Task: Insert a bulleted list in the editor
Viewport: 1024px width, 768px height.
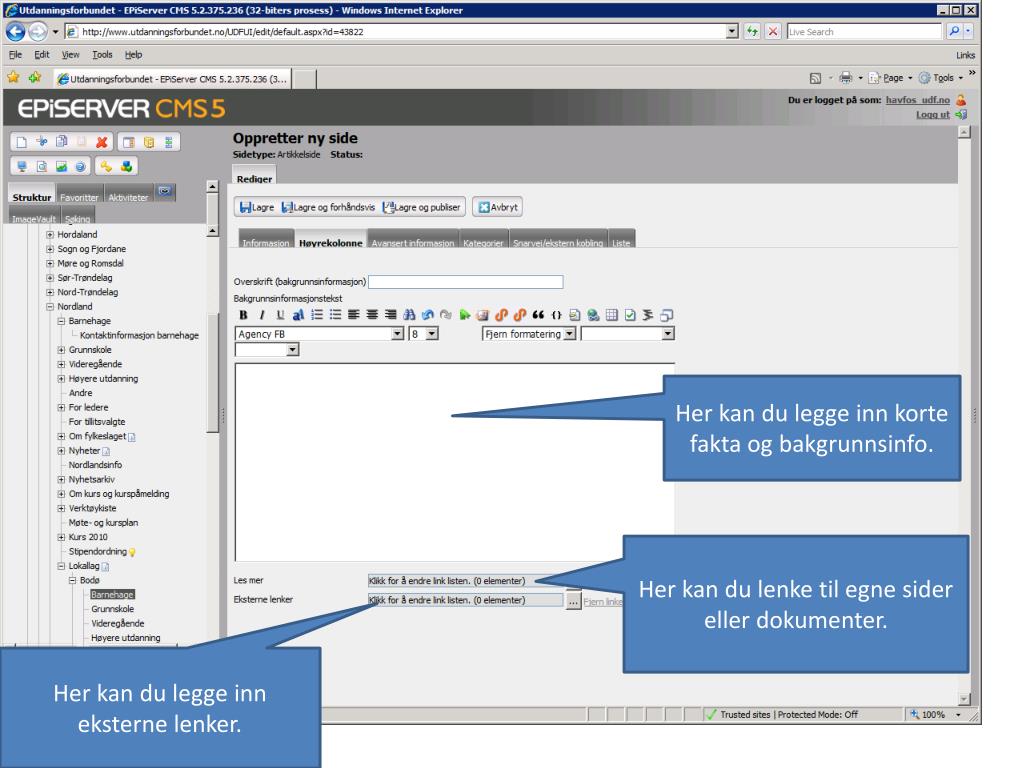Action: tap(335, 315)
